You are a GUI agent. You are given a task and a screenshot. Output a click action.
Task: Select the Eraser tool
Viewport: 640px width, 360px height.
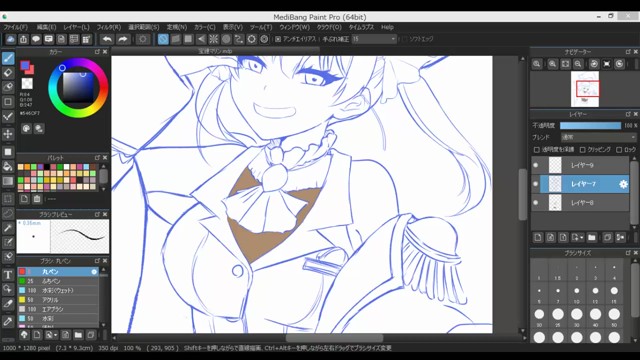tap(8, 73)
